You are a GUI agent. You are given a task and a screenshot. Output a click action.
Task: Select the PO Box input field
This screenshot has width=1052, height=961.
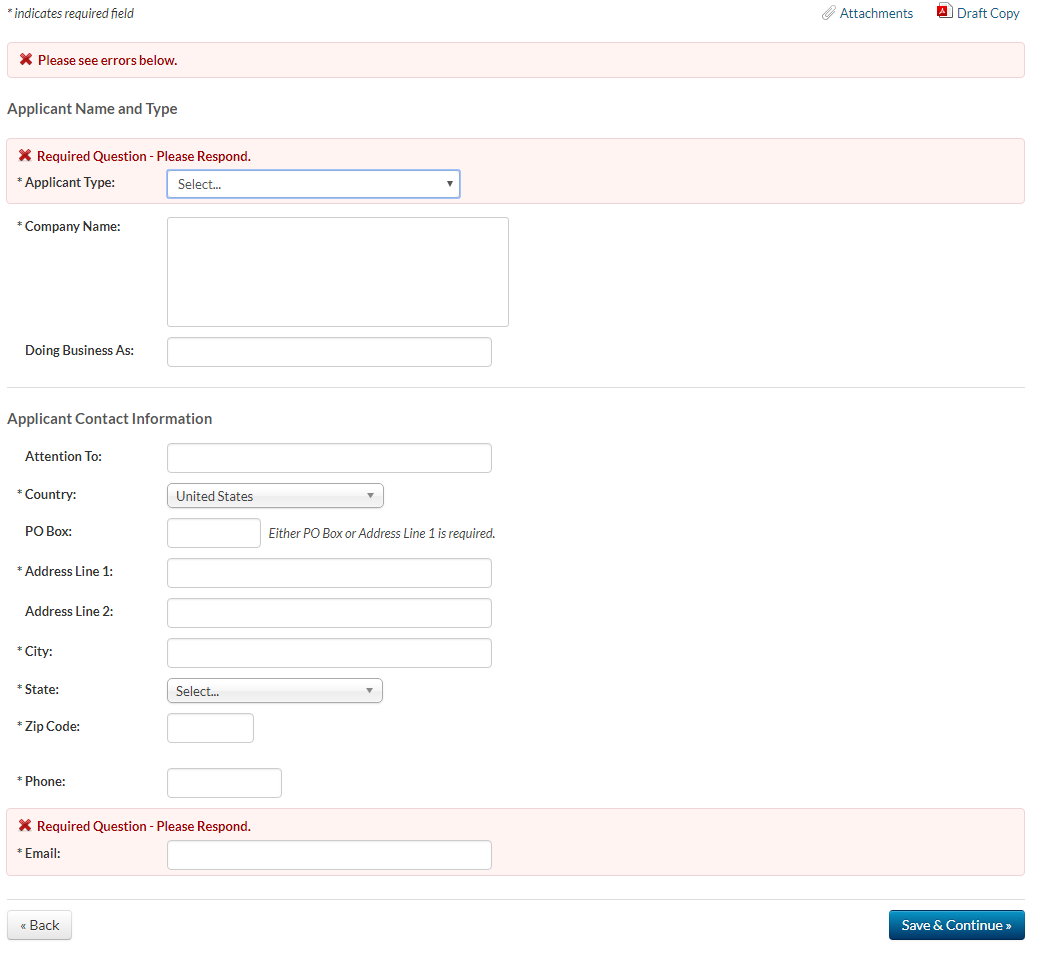tap(213, 533)
